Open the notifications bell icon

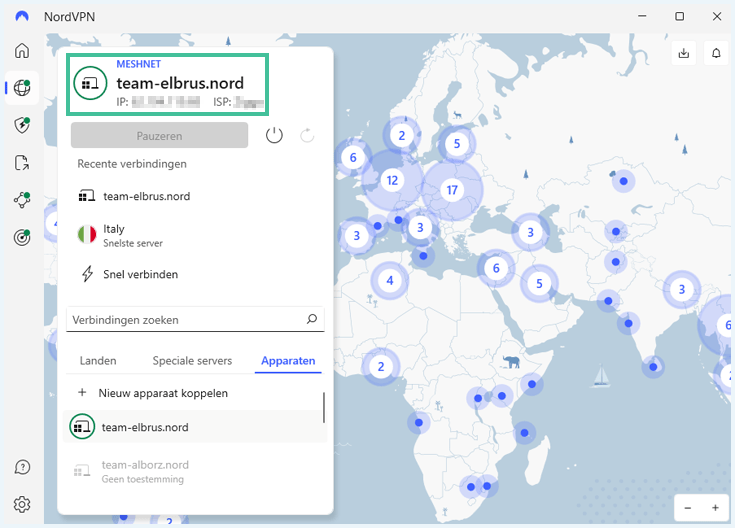716,53
